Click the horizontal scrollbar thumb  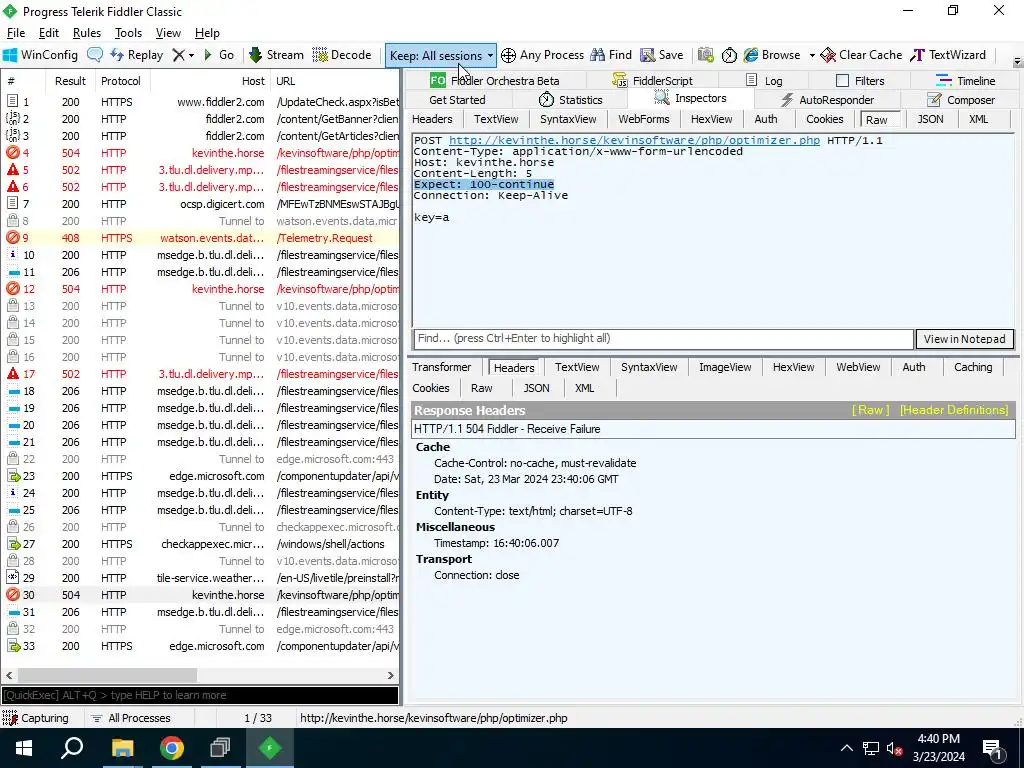107,675
